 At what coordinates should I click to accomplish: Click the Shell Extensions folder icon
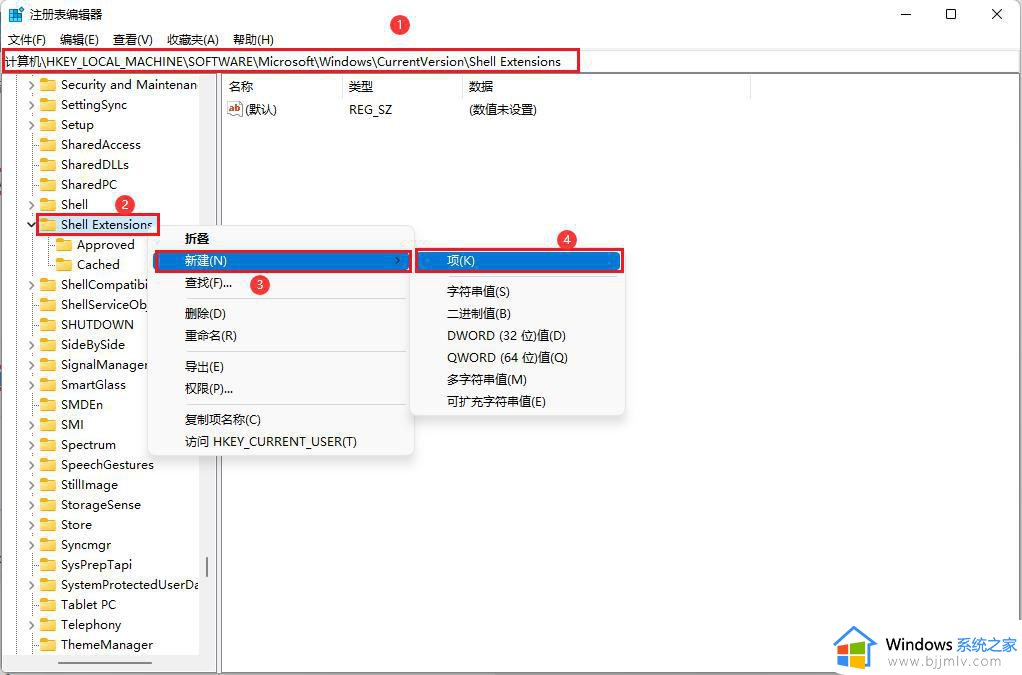(48, 225)
